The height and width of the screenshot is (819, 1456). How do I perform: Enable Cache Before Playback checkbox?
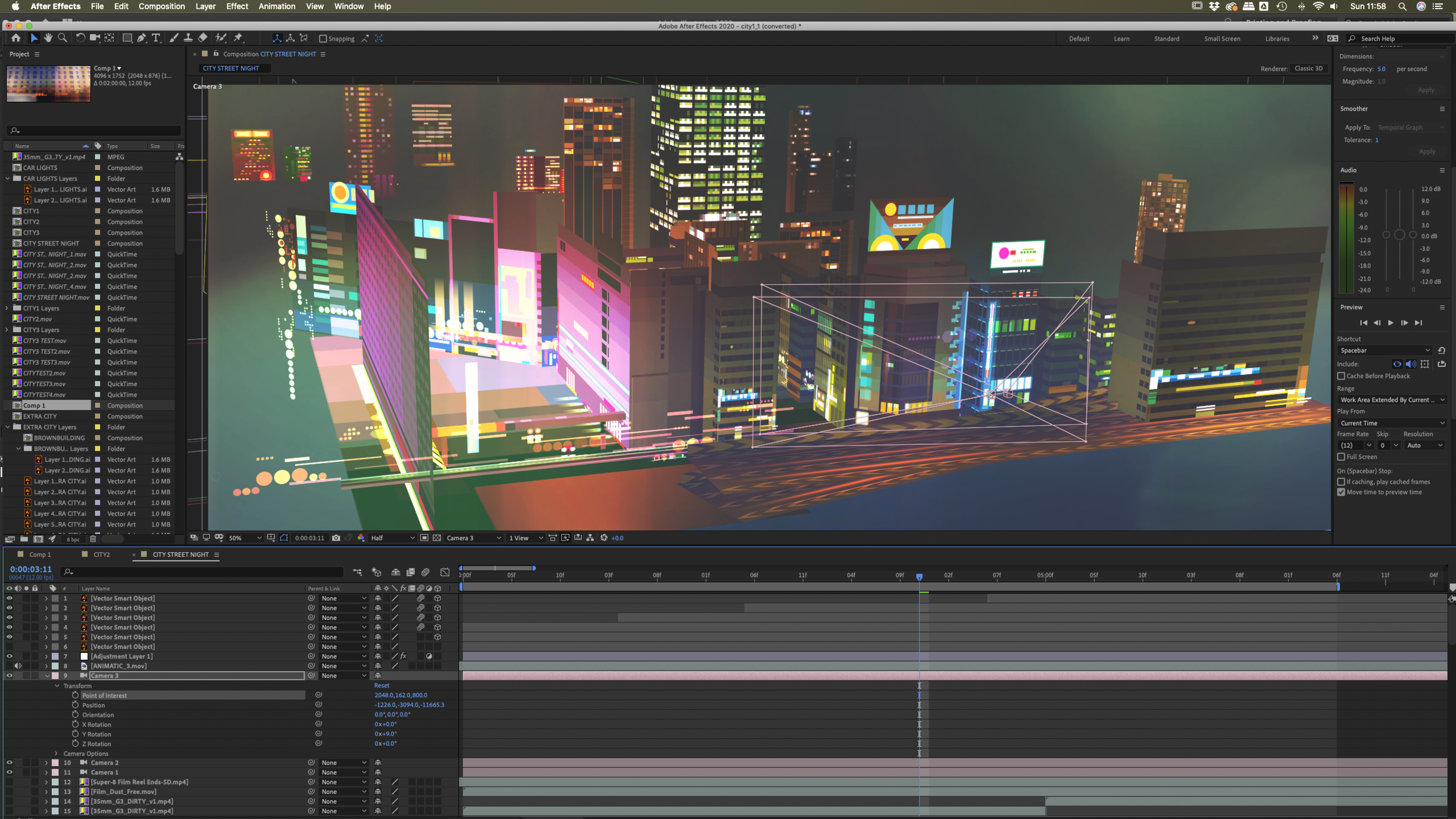1341,376
